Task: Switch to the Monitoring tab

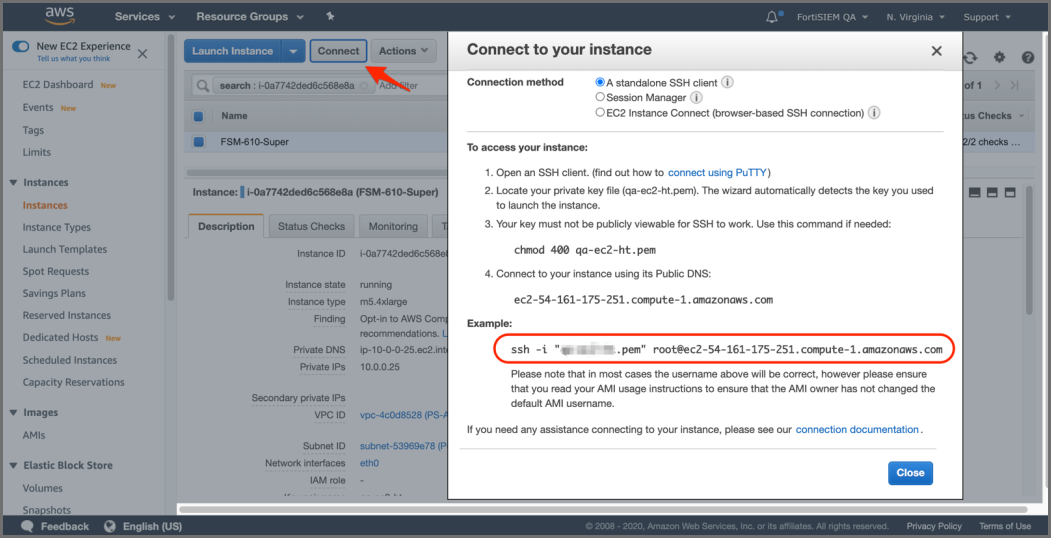Action: pyautogui.click(x=393, y=226)
